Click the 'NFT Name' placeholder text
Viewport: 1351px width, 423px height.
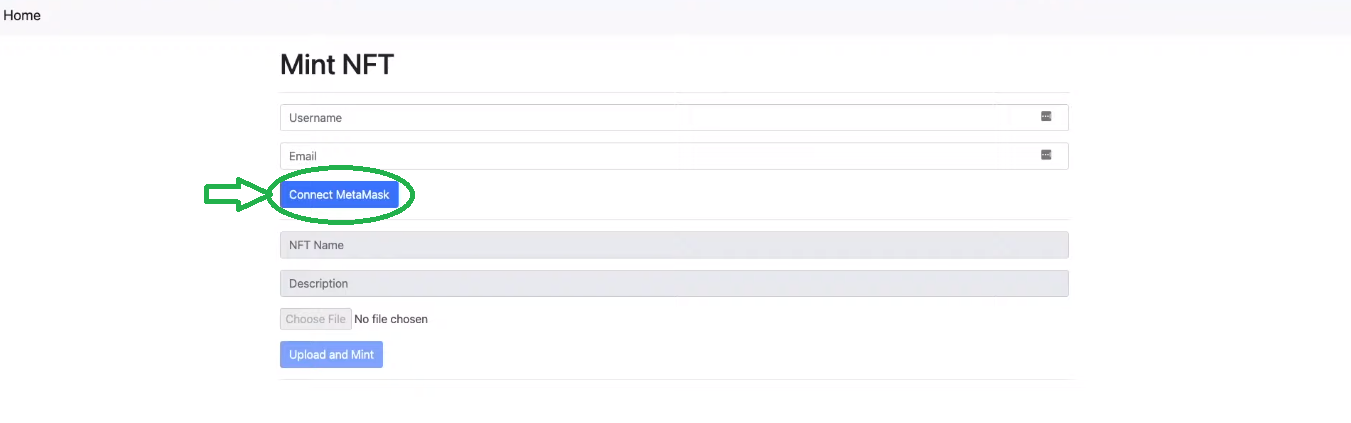click(316, 245)
